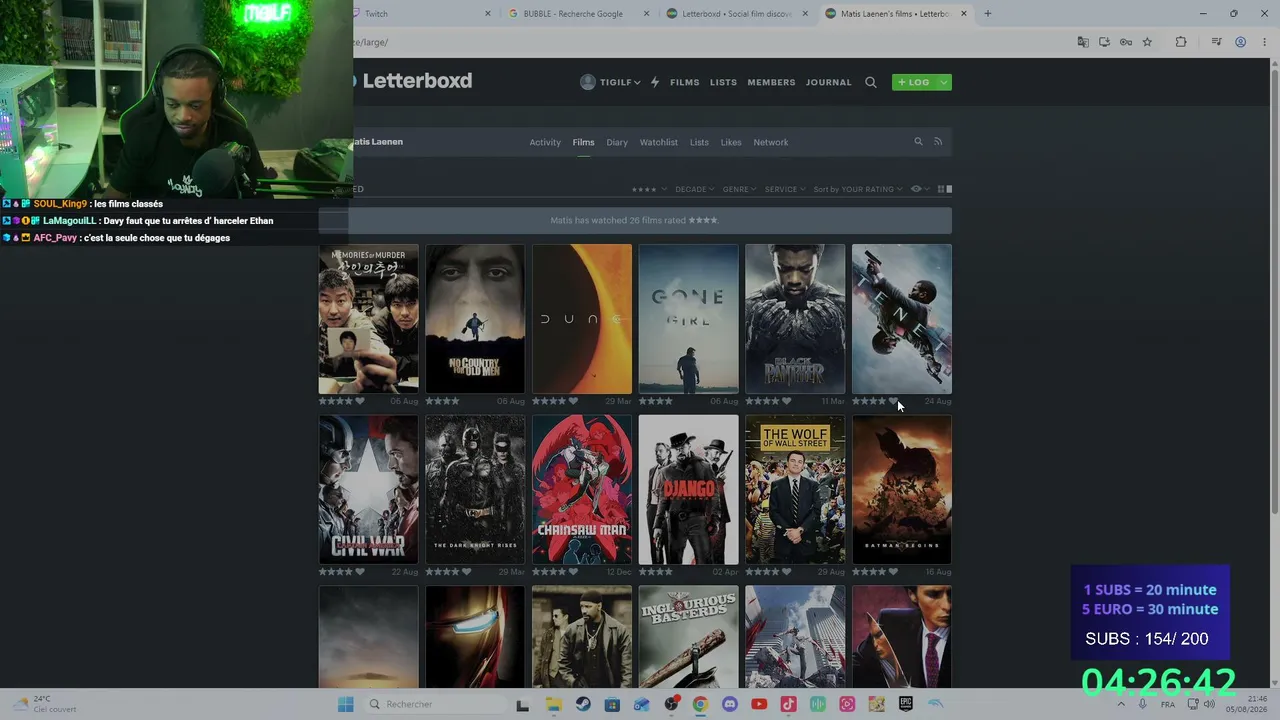Click the TIGILF profile avatar
Image resolution: width=1280 pixels, height=720 pixels.
tap(588, 82)
